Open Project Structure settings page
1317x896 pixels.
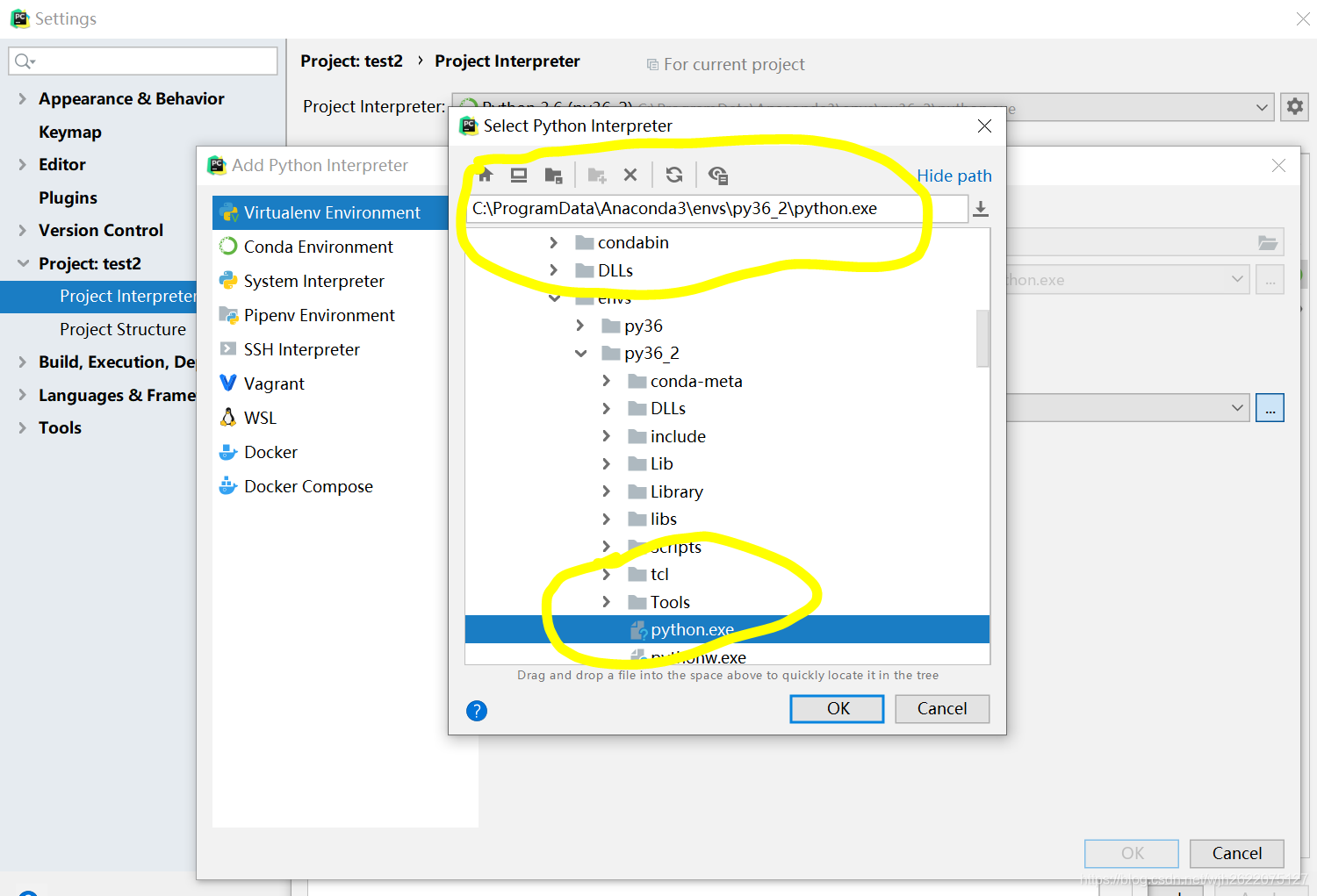123,329
